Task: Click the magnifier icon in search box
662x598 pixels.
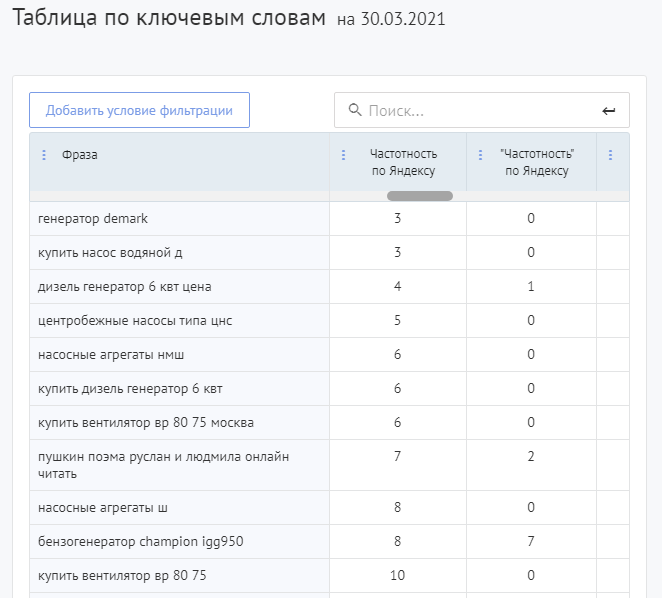Action: click(353, 111)
